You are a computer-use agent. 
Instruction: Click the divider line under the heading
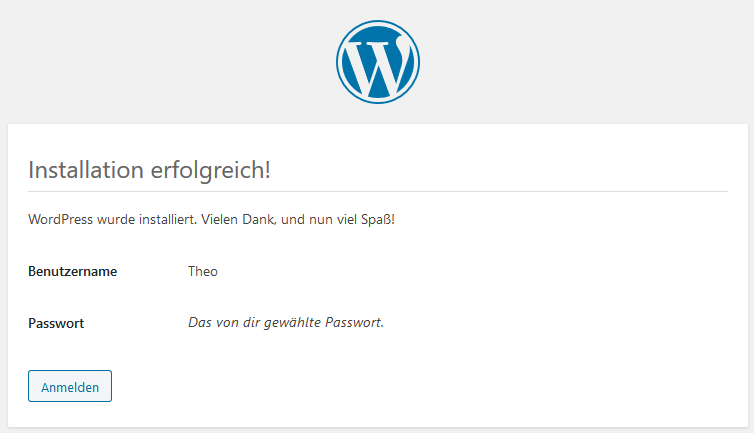[378, 191]
